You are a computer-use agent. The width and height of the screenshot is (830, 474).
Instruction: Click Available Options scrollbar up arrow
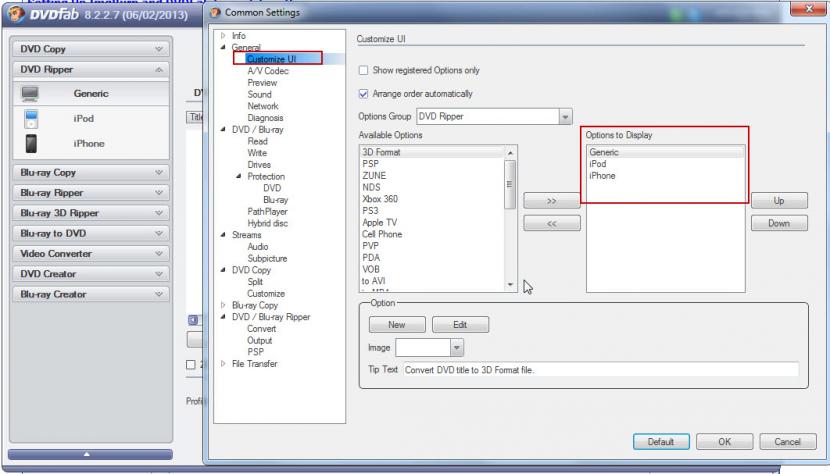click(510, 153)
